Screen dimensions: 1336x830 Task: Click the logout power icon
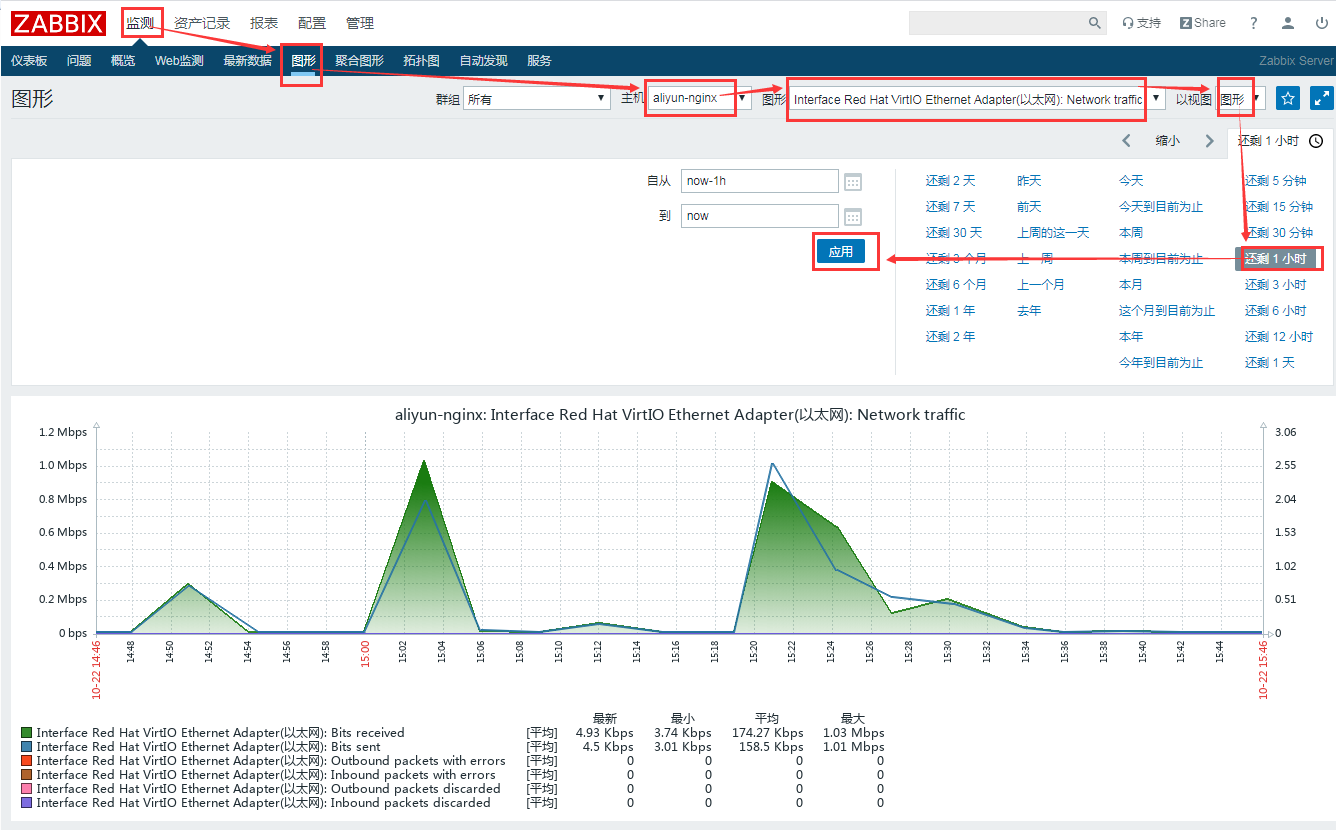[1321, 23]
